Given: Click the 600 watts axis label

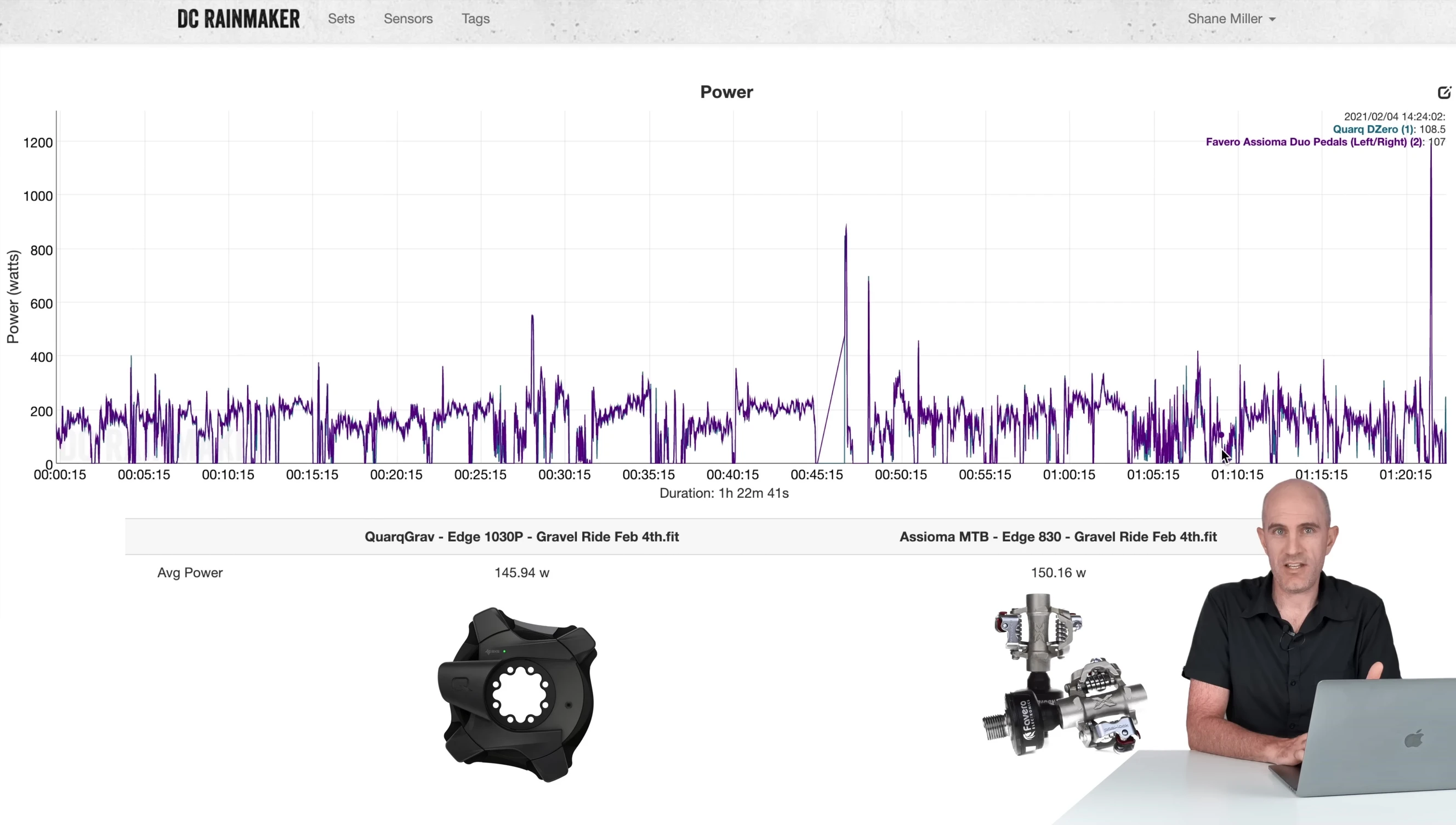Looking at the screenshot, I should tap(41, 304).
